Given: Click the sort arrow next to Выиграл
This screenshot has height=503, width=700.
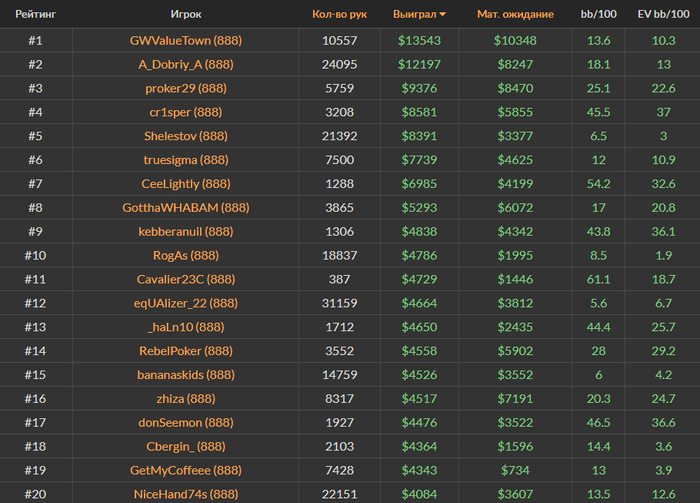Looking at the screenshot, I should click(x=442, y=14).
